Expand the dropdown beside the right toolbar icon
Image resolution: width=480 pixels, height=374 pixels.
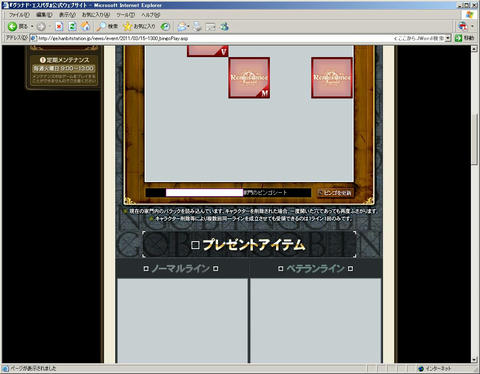[472, 26]
